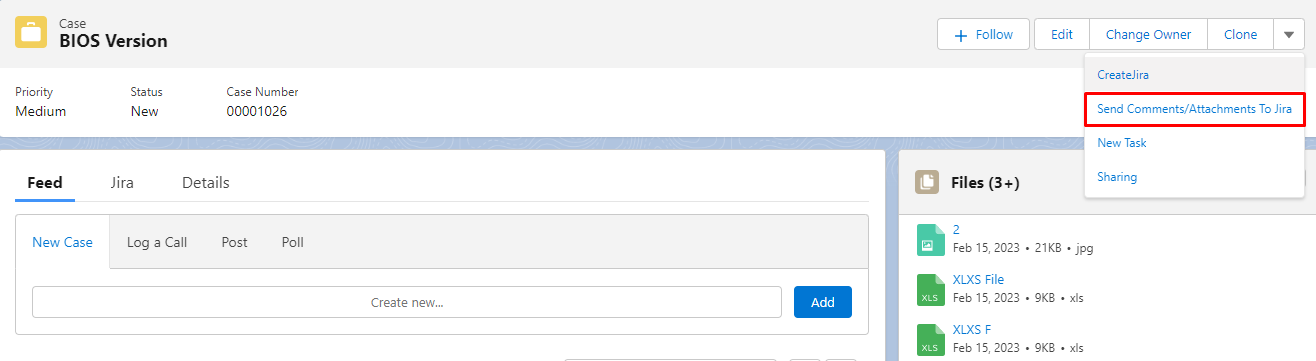Click the yellow Case briefcase icon

[x=30, y=33]
